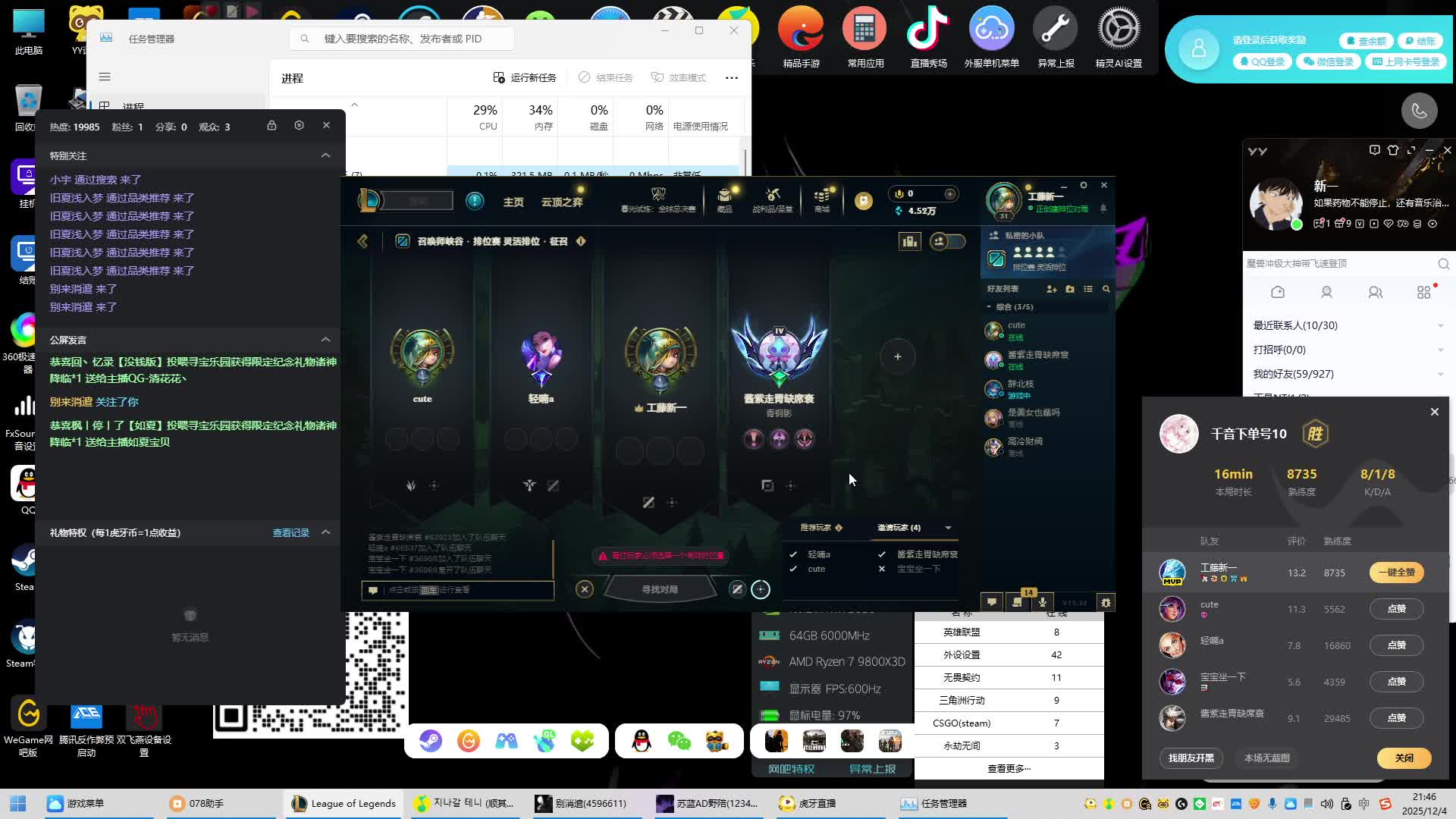Collapse the 特别关注 section
The image size is (1456, 819).
325,155
